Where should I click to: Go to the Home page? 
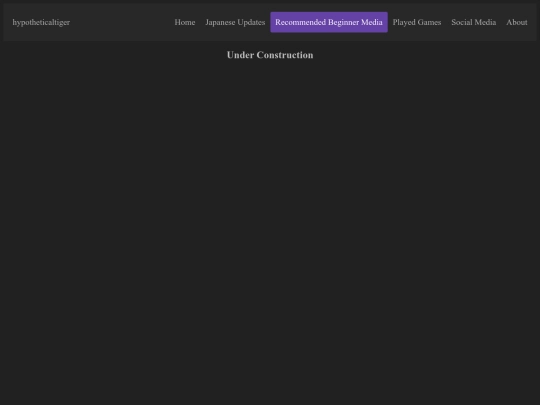[185, 22]
